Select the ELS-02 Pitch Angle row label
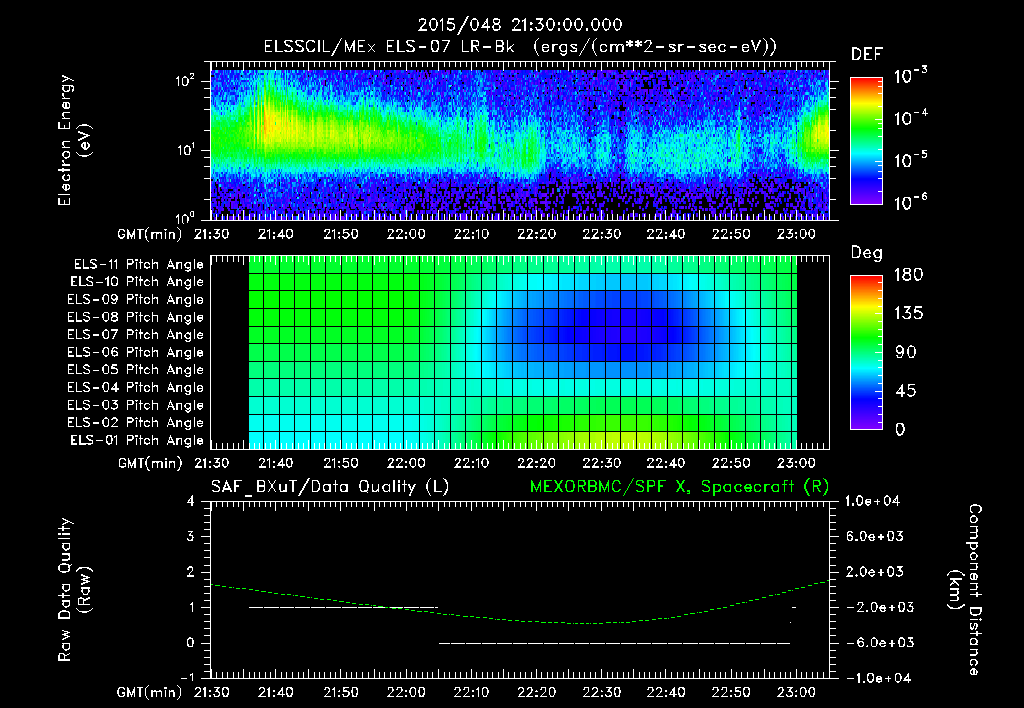The height and width of the screenshot is (708, 1024). [x=135, y=423]
